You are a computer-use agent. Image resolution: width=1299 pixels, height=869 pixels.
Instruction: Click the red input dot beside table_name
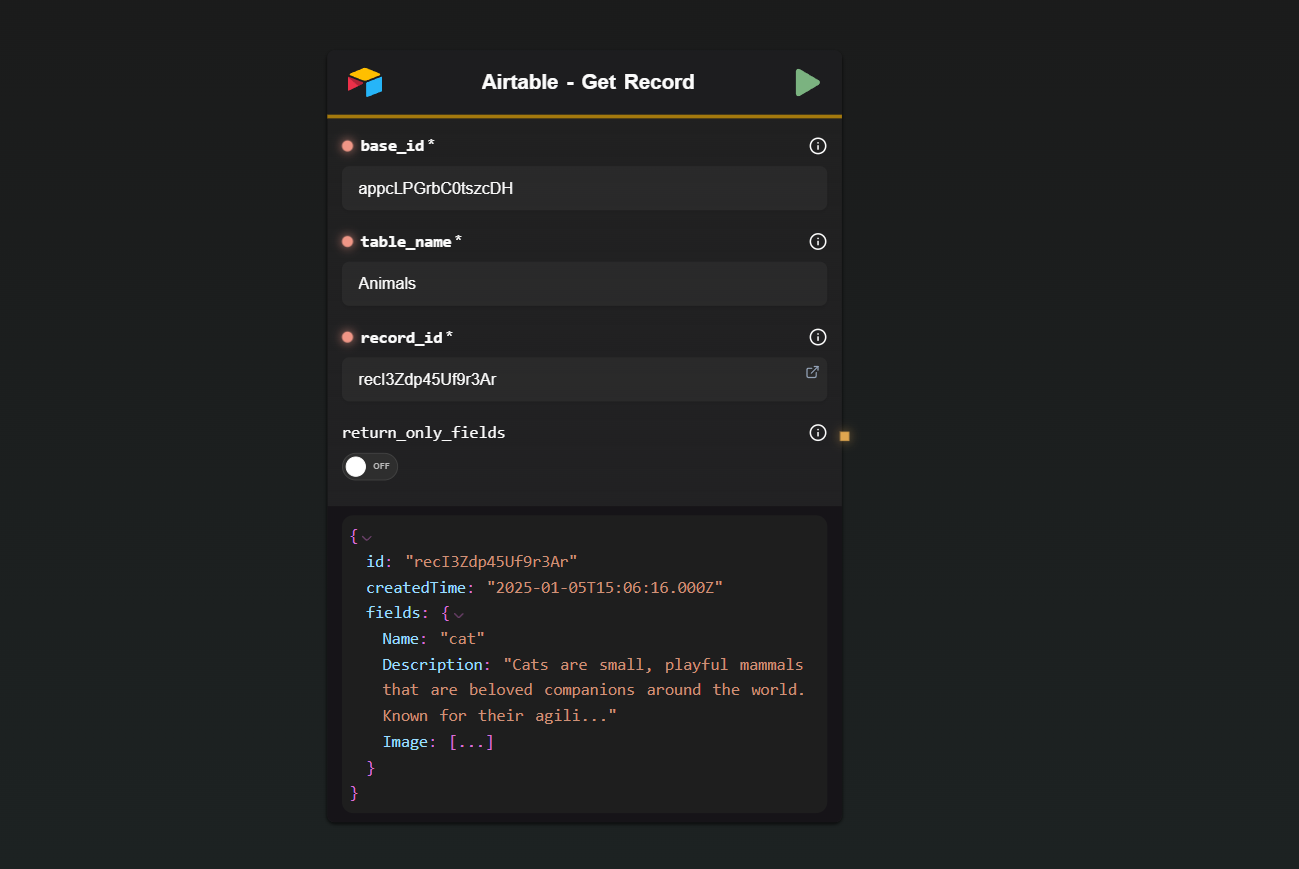tap(348, 242)
